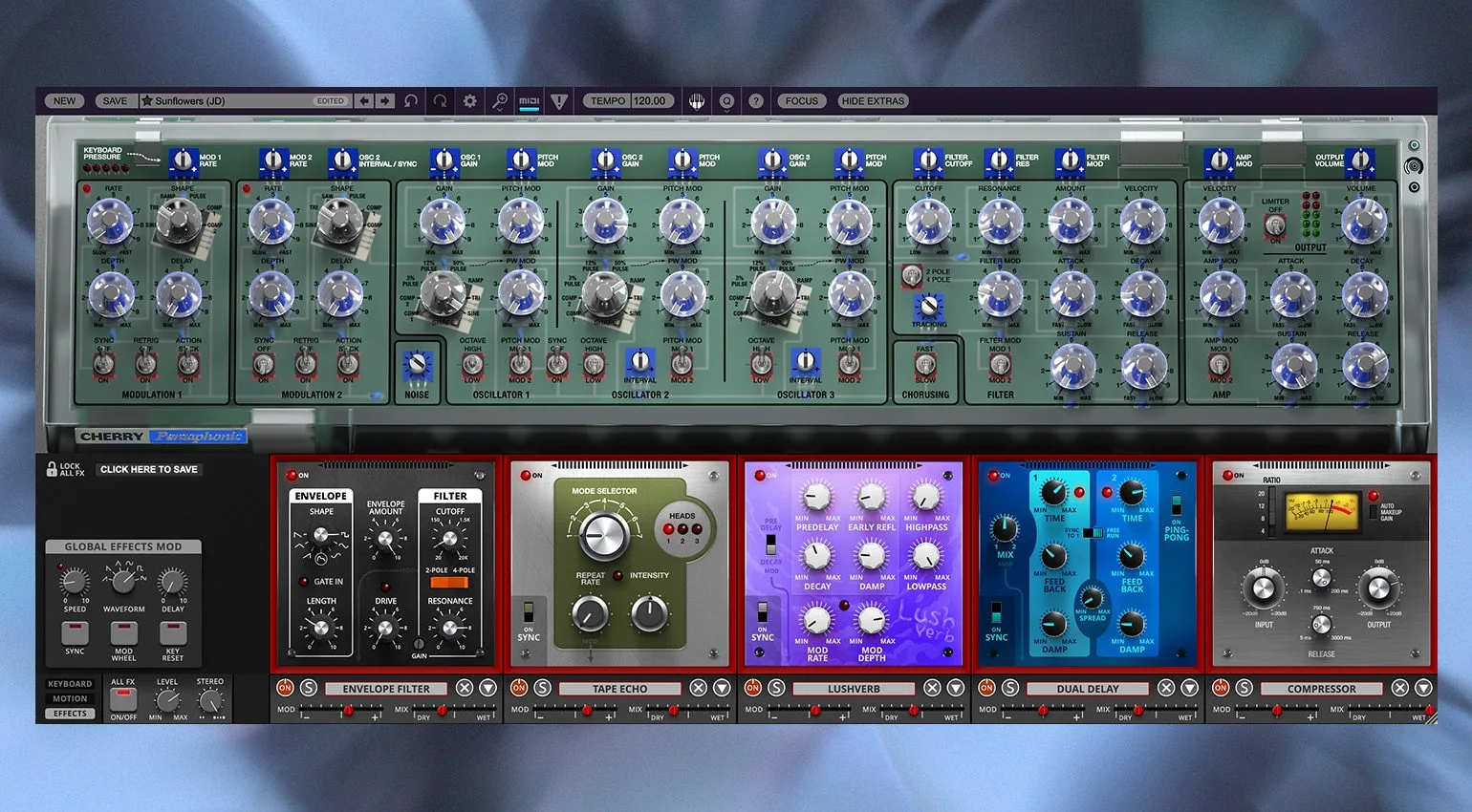
Task: Click the Lock All FX padlock icon
Action: tap(52, 469)
